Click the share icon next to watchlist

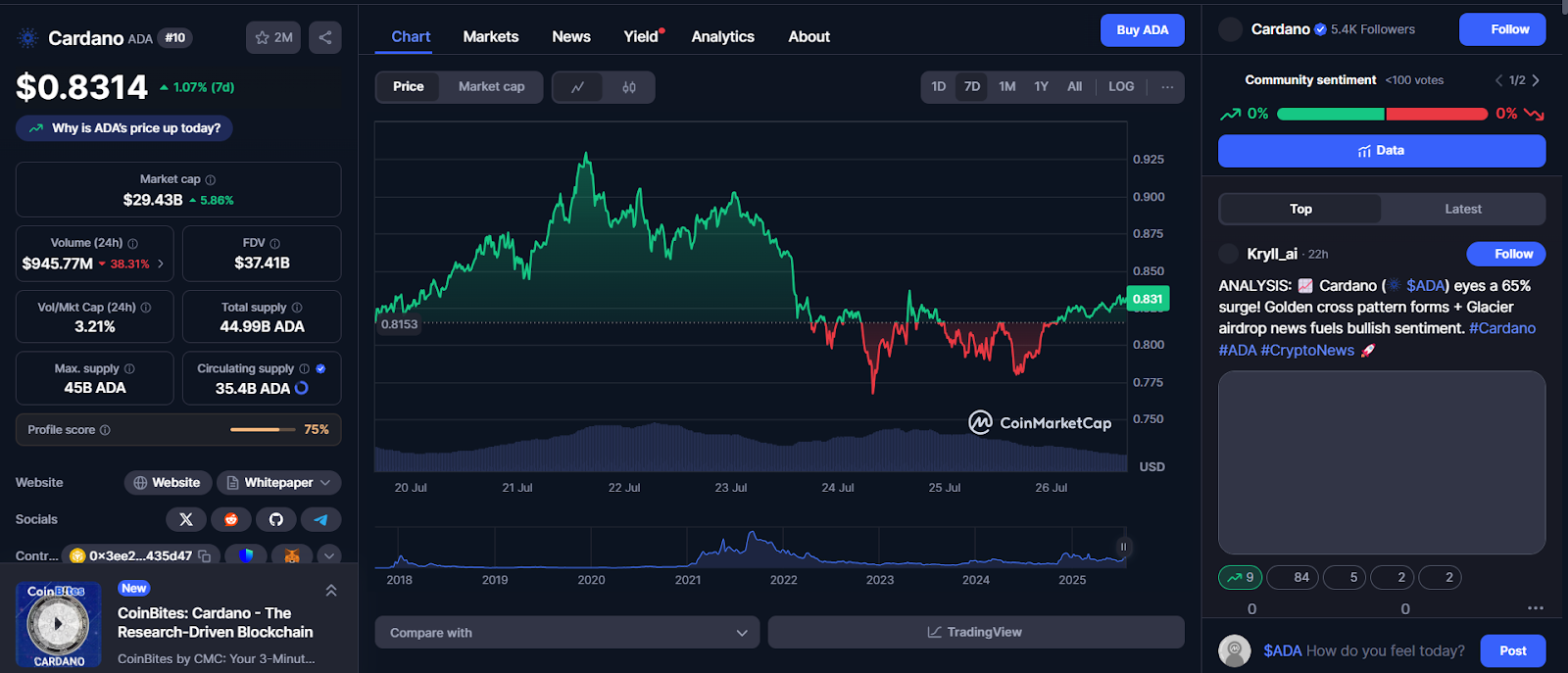(325, 37)
